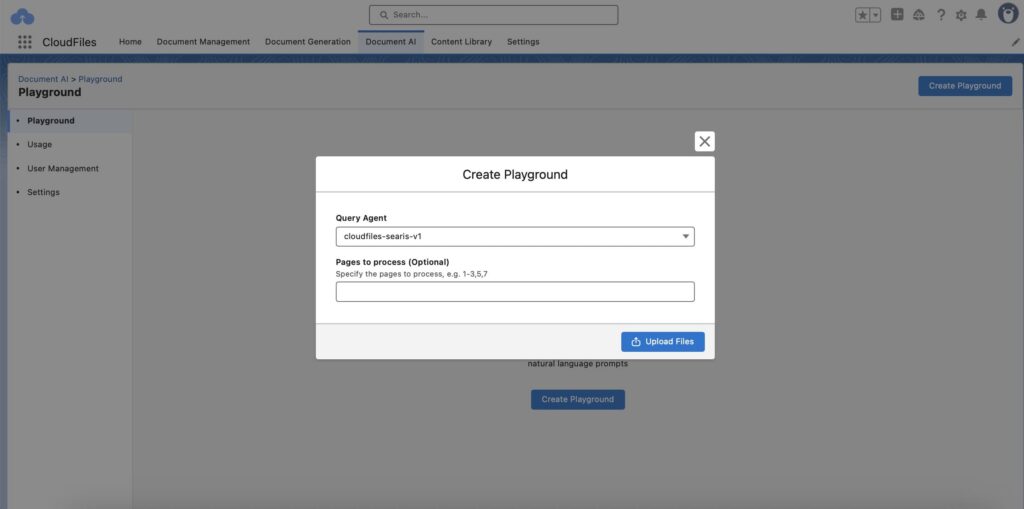Click the favorites star icon
Viewport: 1024px width, 509px height.
pyautogui.click(x=863, y=15)
